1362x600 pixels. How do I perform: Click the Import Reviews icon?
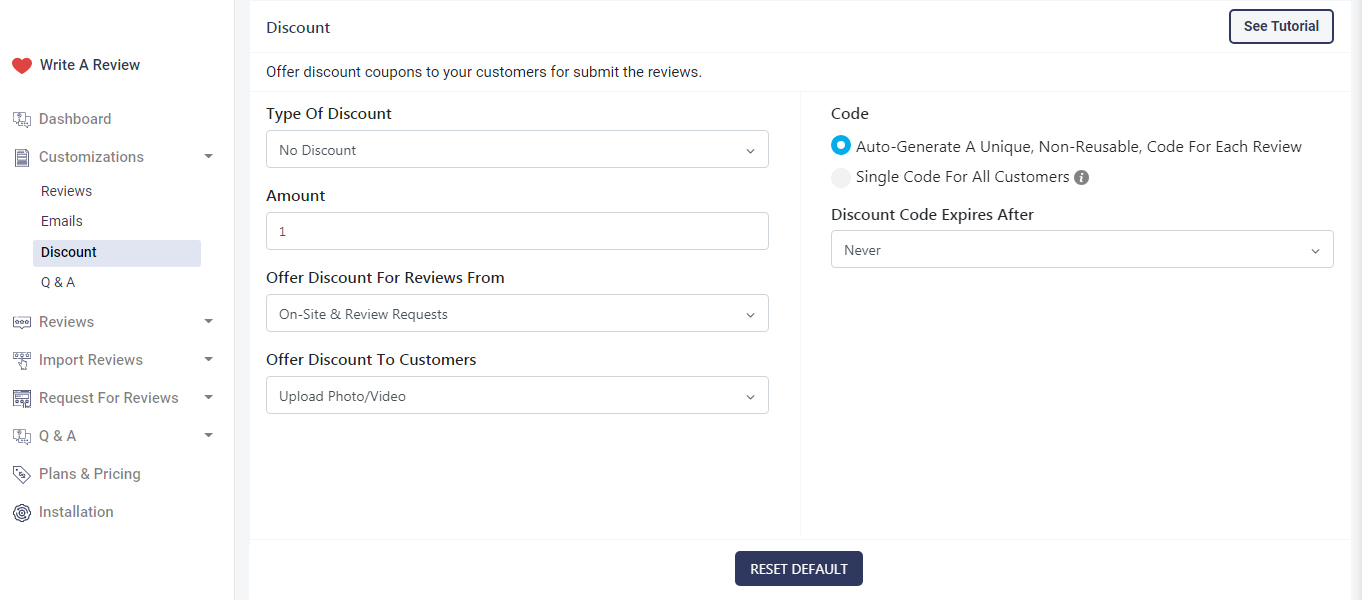21,360
